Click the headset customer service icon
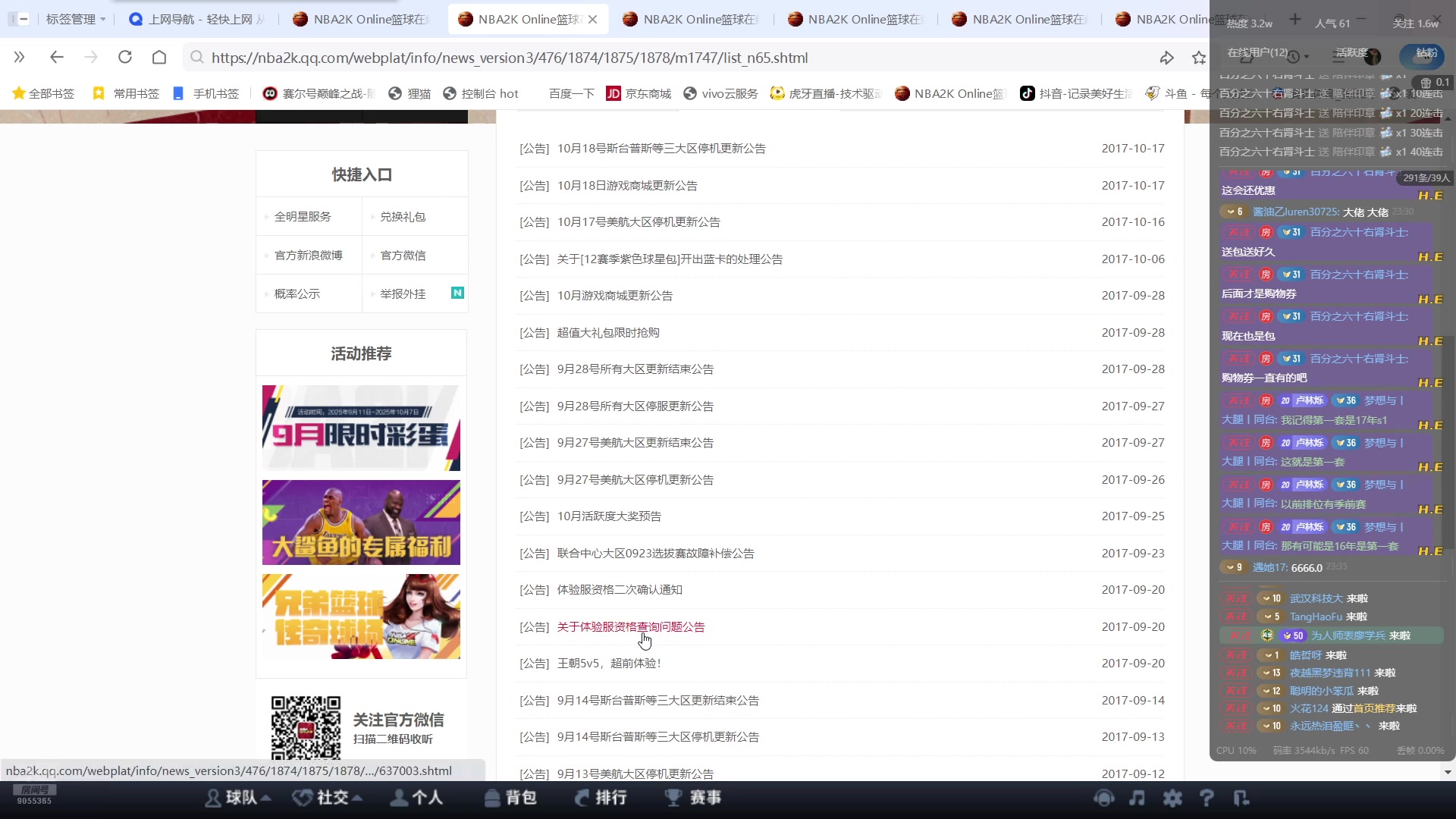This screenshot has height=819, width=1456. [x=1104, y=798]
